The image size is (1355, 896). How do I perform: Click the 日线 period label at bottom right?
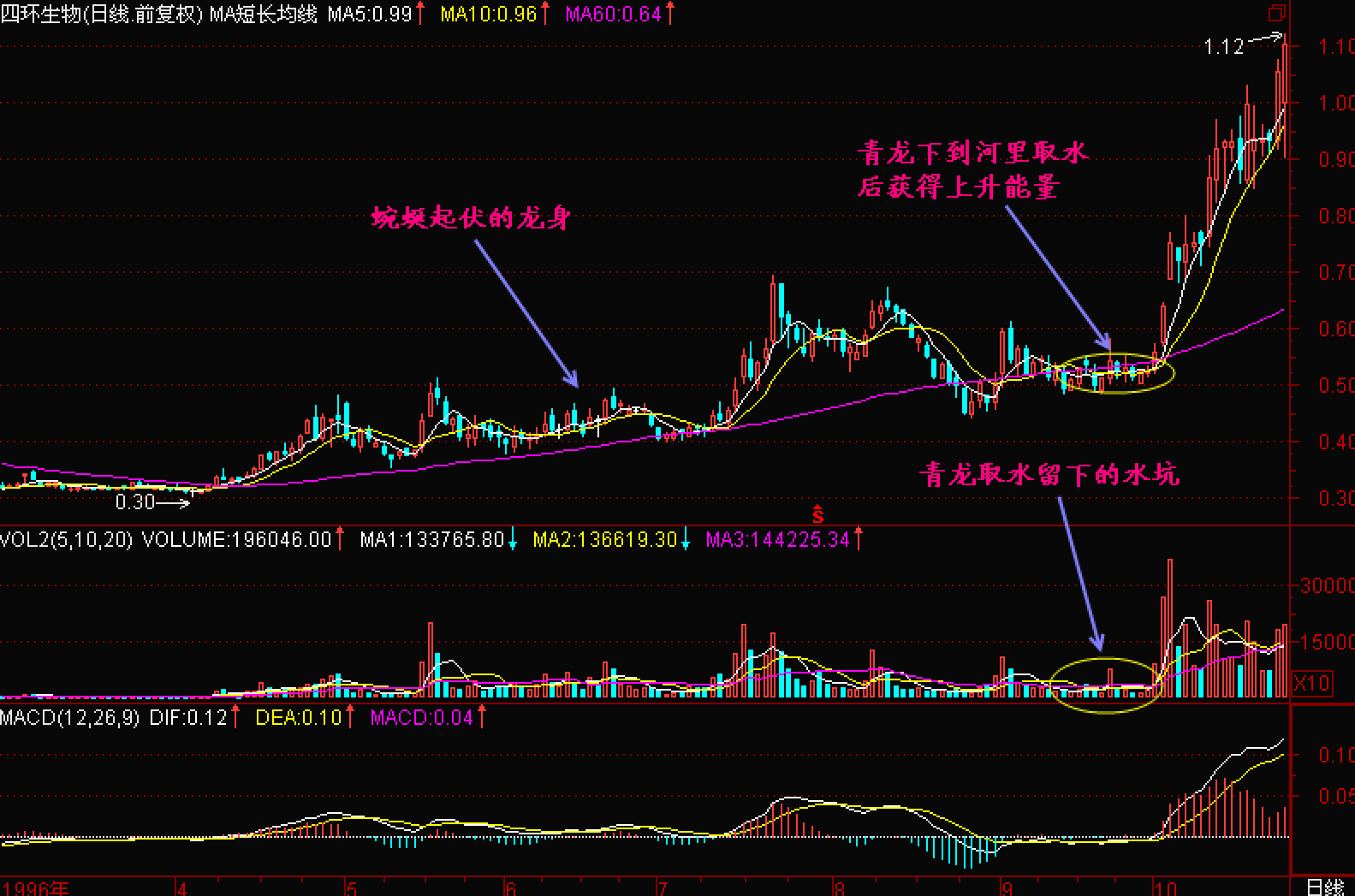point(1324,887)
